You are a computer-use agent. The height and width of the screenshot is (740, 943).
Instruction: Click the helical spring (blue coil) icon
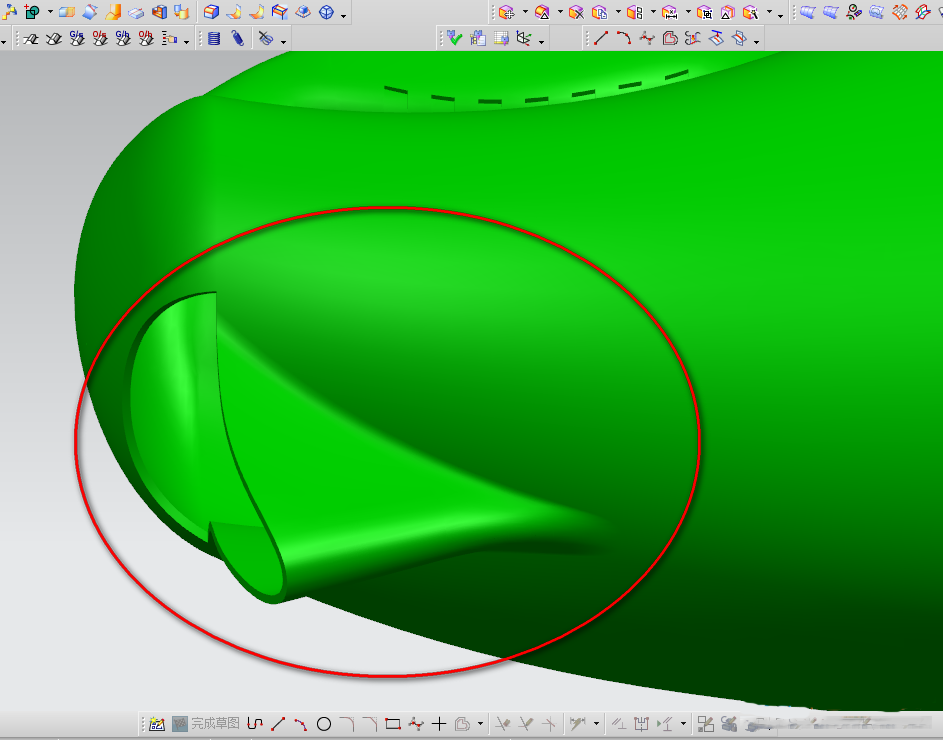(237, 39)
